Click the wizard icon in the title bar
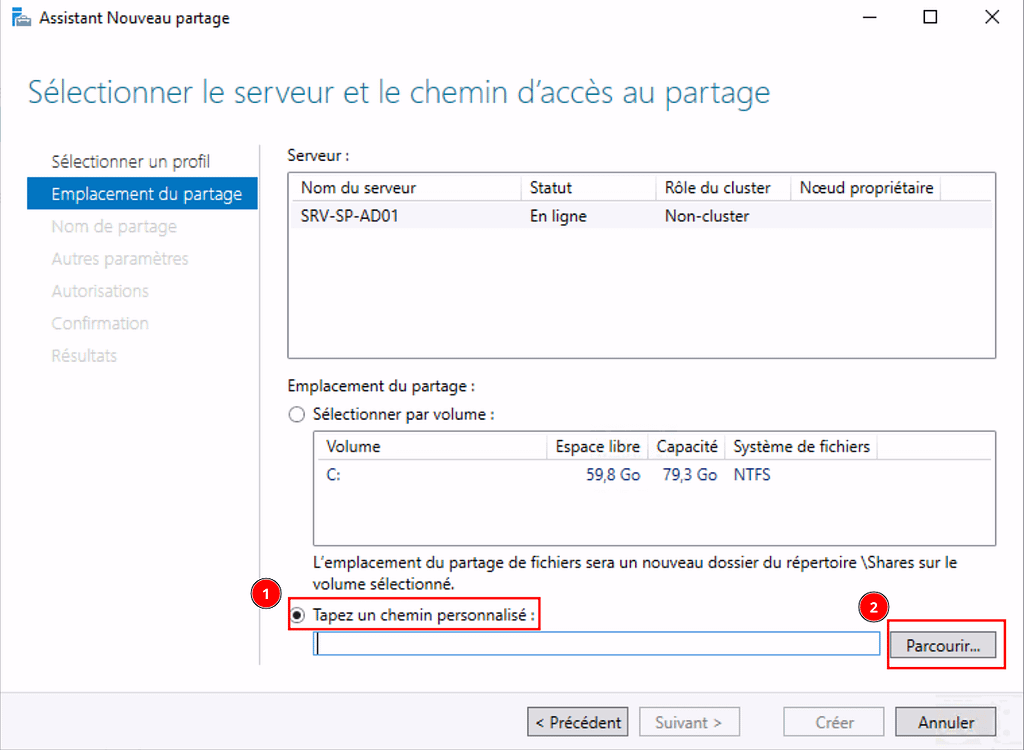Image resolution: width=1024 pixels, height=750 pixels. pos(20,18)
